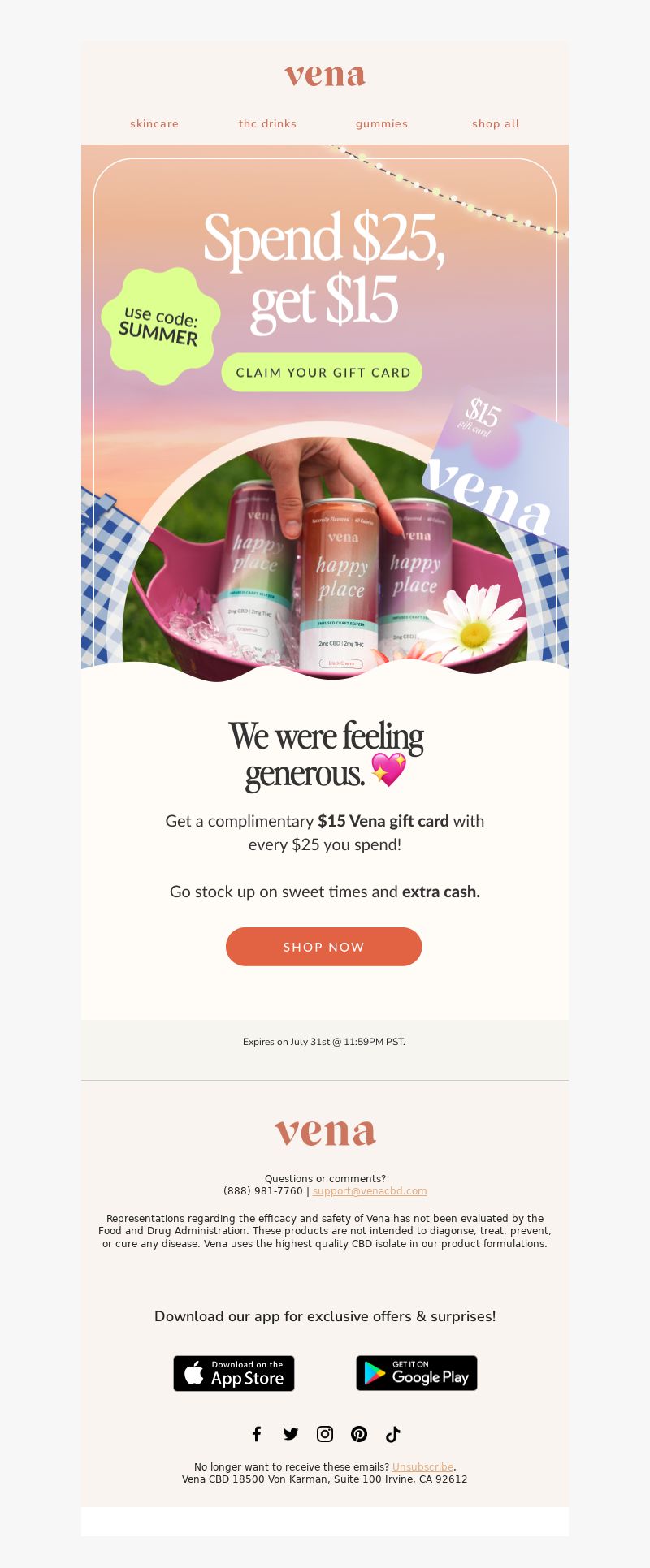Click the orange Shop Now button
Image resolution: width=650 pixels, height=1568 pixels.
pyautogui.click(x=324, y=947)
